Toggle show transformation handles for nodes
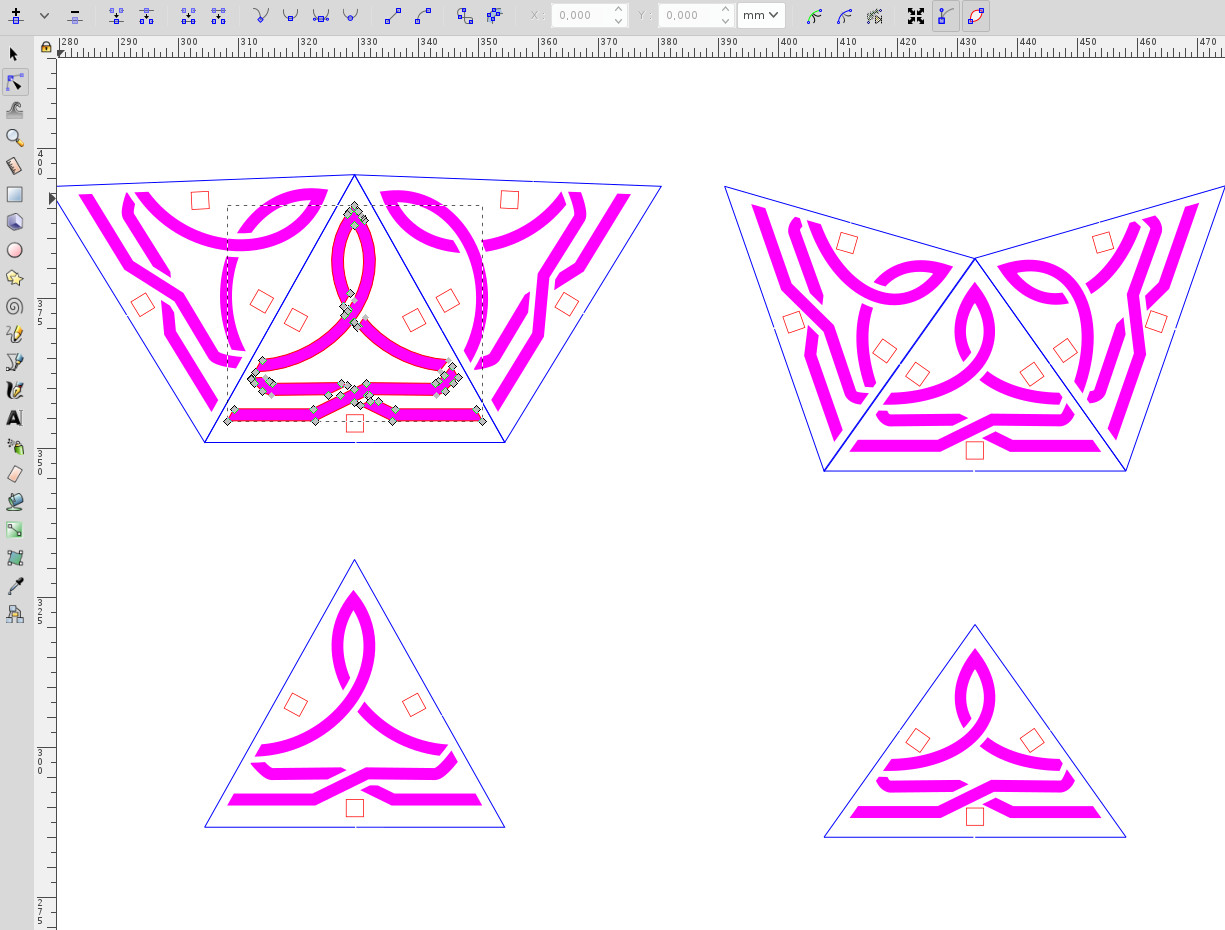Screen dimensions: 1225x930 pyautogui.click(x=915, y=16)
